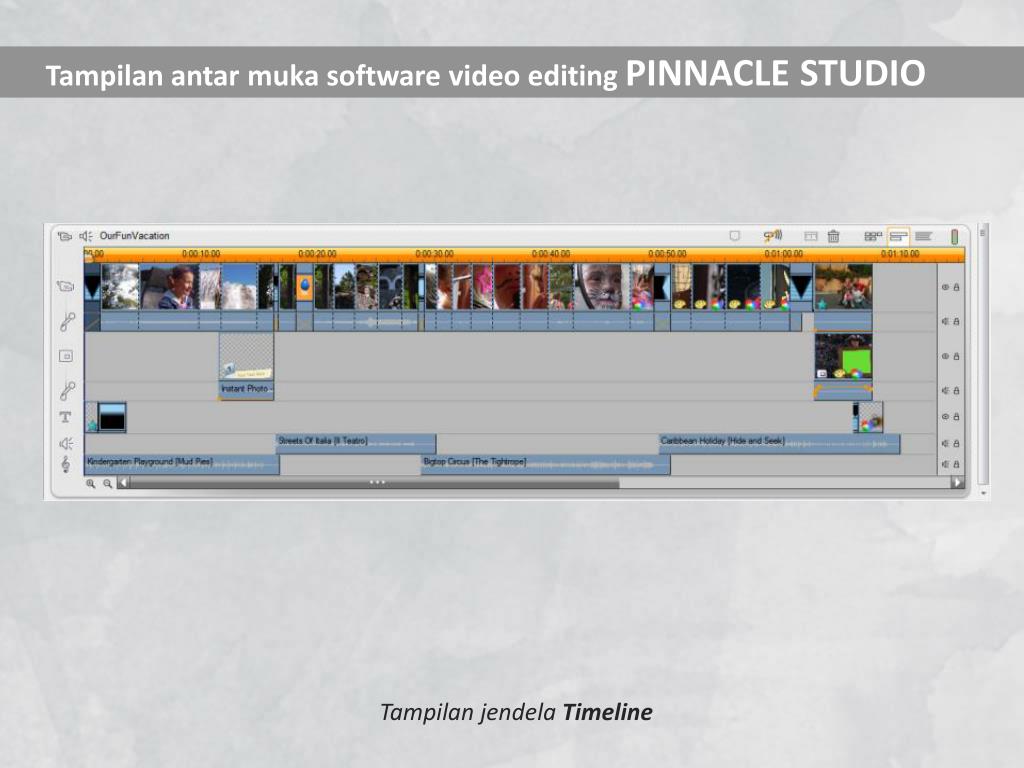Click the audio speaker icon beside OurFunVacation
The width and height of the screenshot is (1024, 768).
[86, 236]
